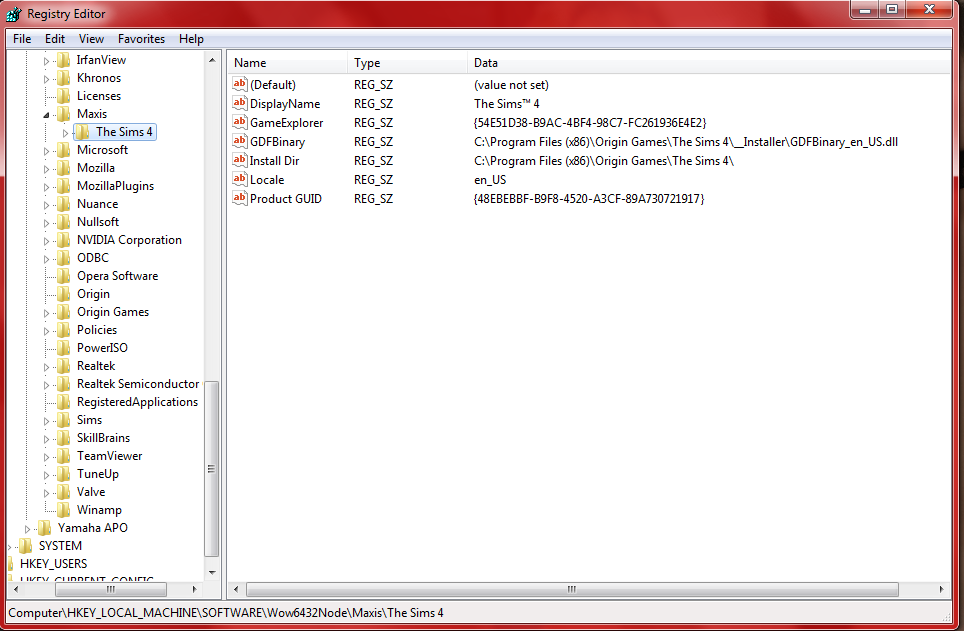964x631 pixels.
Task: Click the HKEY_USERS folder icon
Action: [12, 563]
